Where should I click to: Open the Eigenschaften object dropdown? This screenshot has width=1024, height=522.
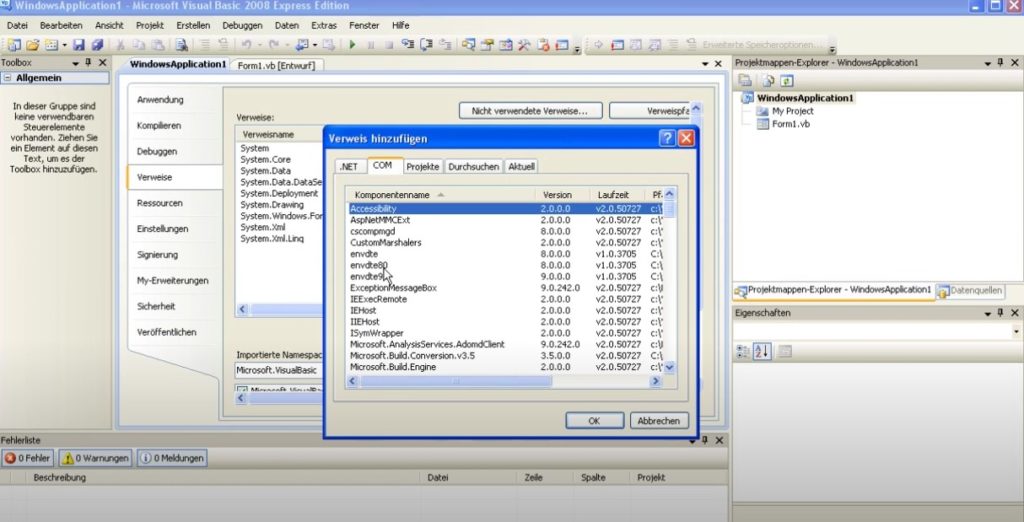click(1016, 331)
